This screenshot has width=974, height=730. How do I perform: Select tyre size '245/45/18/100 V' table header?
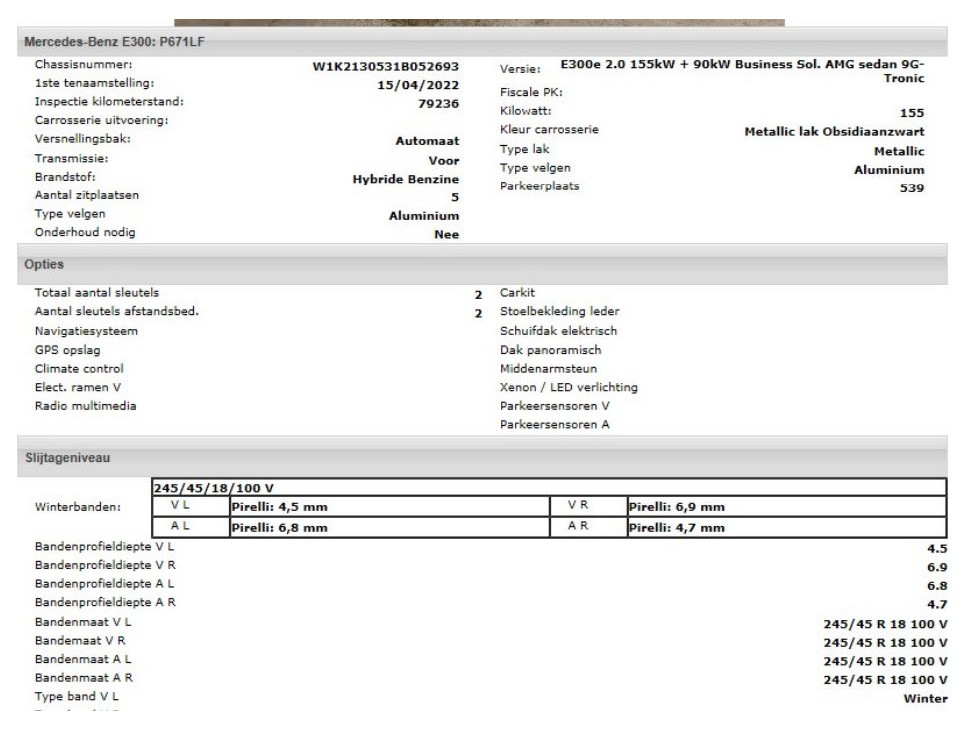point(549,488)
